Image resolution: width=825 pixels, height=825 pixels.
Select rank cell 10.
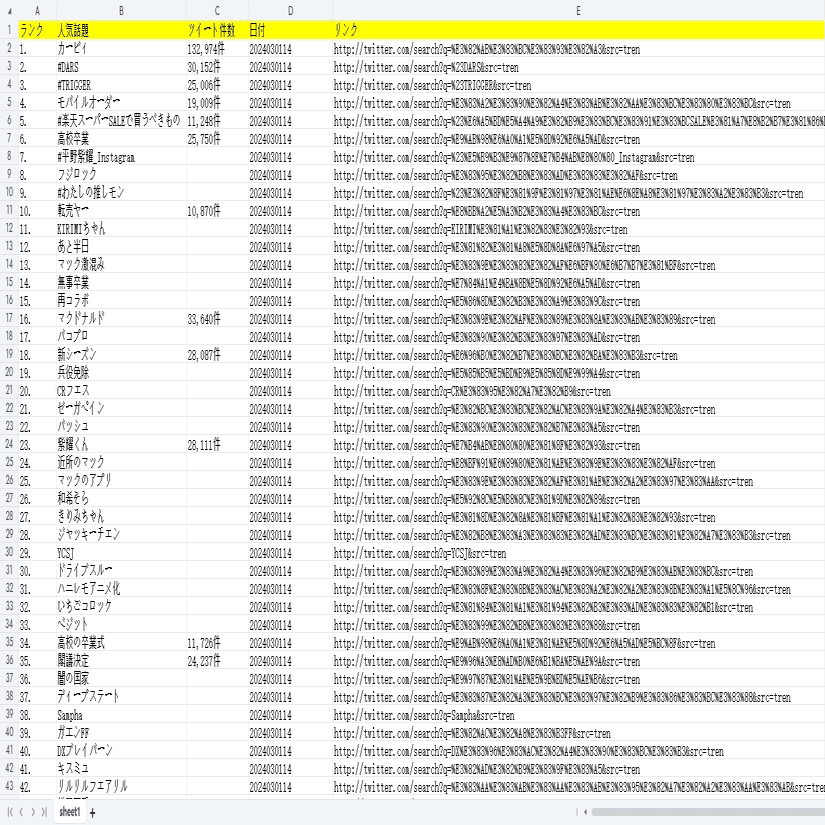[x=37, y=211]
